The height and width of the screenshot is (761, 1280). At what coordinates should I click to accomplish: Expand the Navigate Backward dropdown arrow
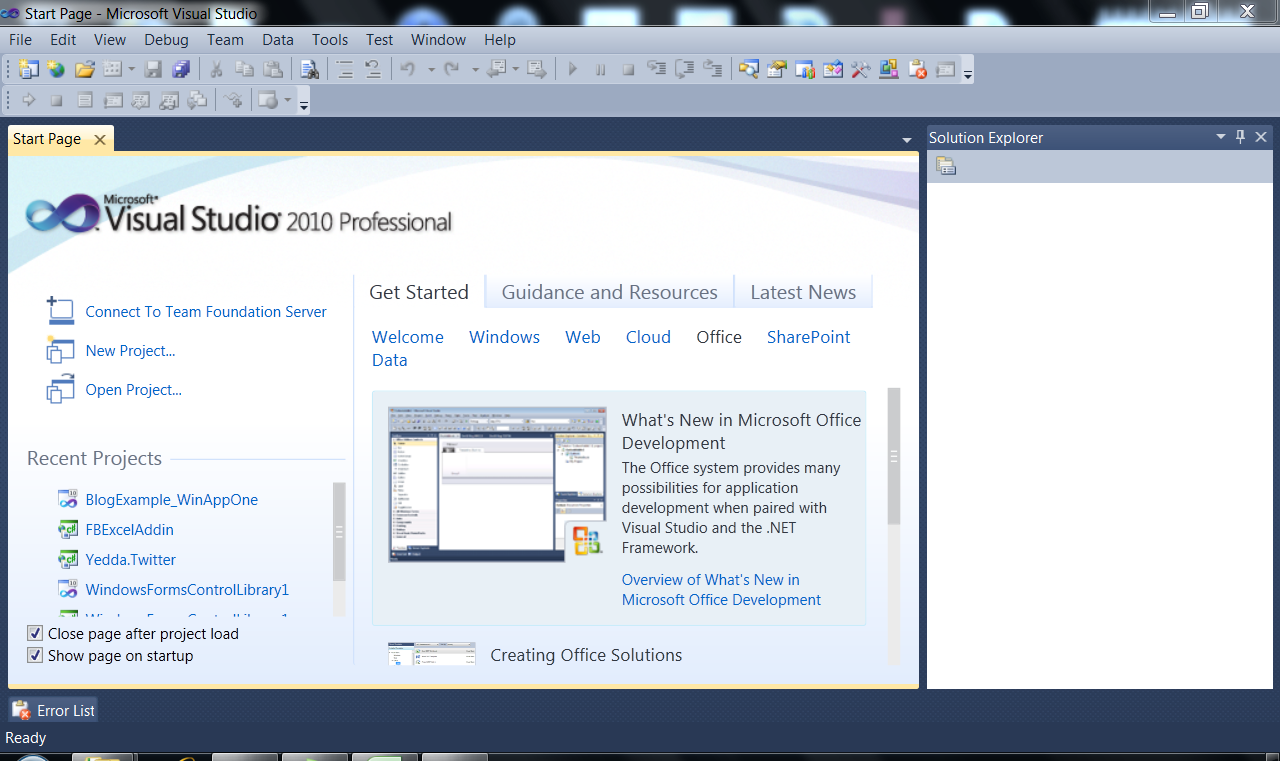click(515, 69)
